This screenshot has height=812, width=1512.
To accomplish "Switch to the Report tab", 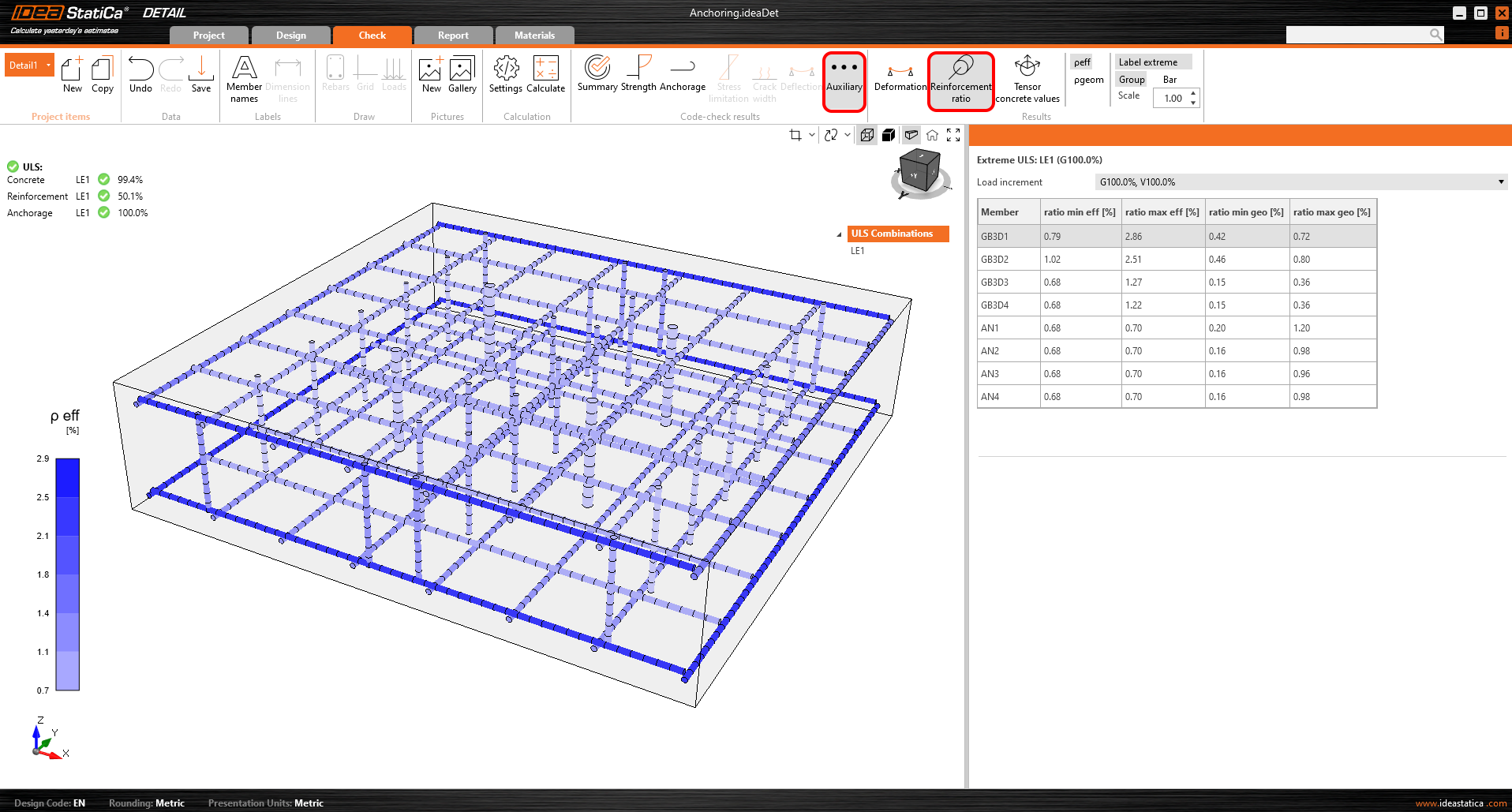I will coord(453,36).
